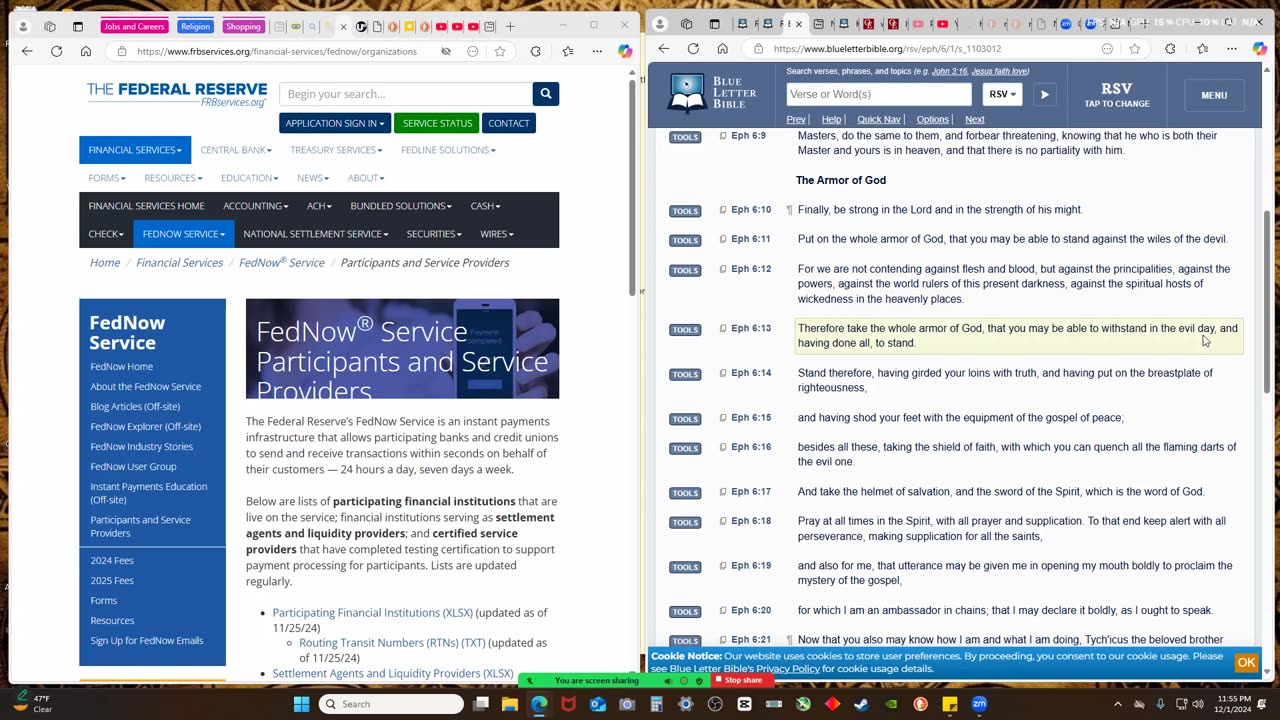Click RSV Tap to Change panel
This screenshot has width=1280, height=720.
tap(1117, 95)
